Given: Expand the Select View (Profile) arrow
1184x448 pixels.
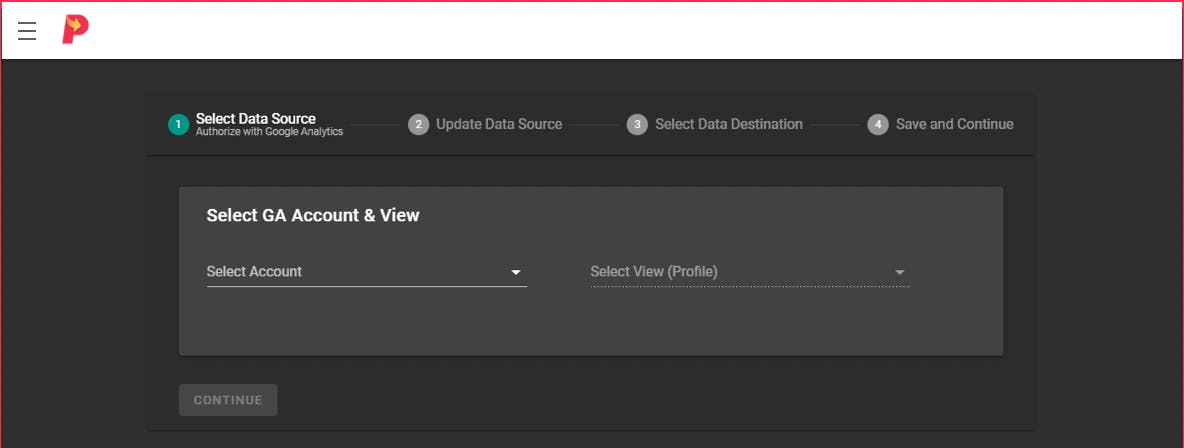Looking at the screenshot, I should 899,272.
